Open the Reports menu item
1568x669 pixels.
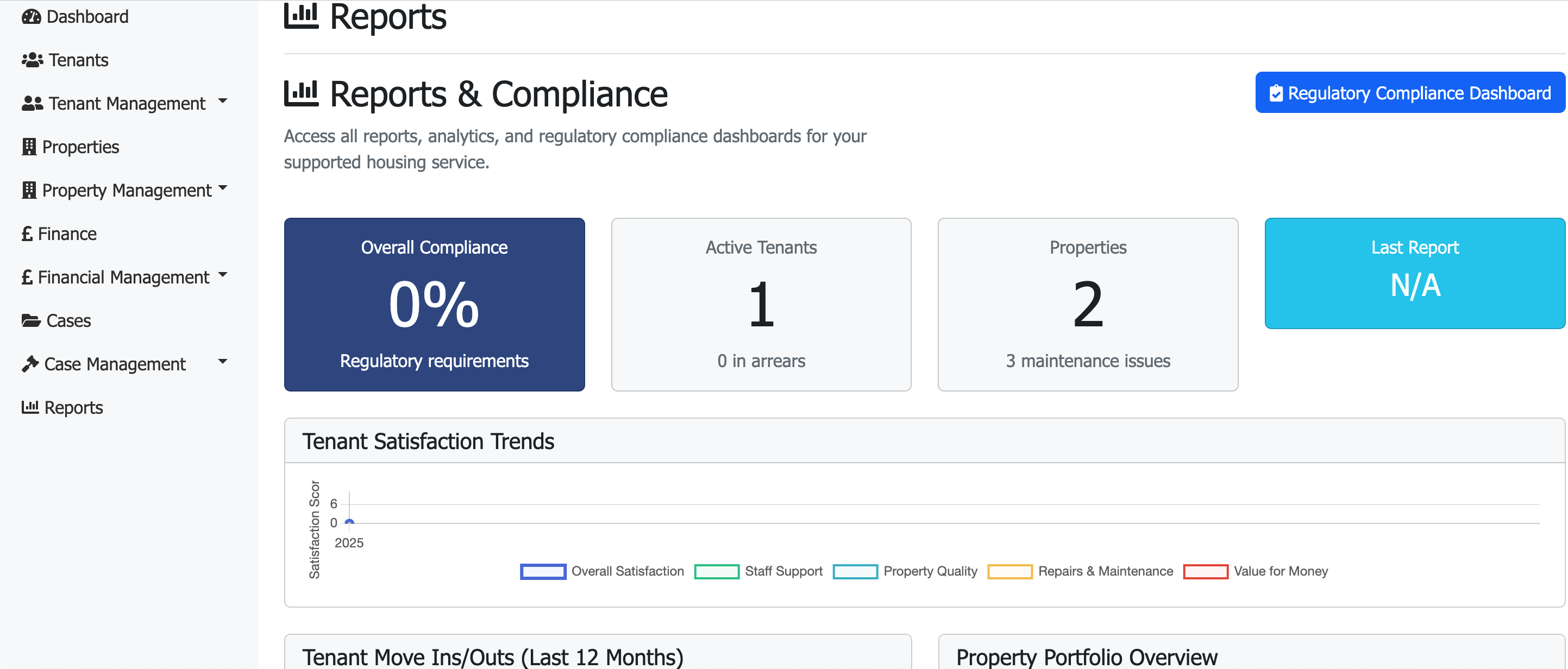[x=74, y=407]
